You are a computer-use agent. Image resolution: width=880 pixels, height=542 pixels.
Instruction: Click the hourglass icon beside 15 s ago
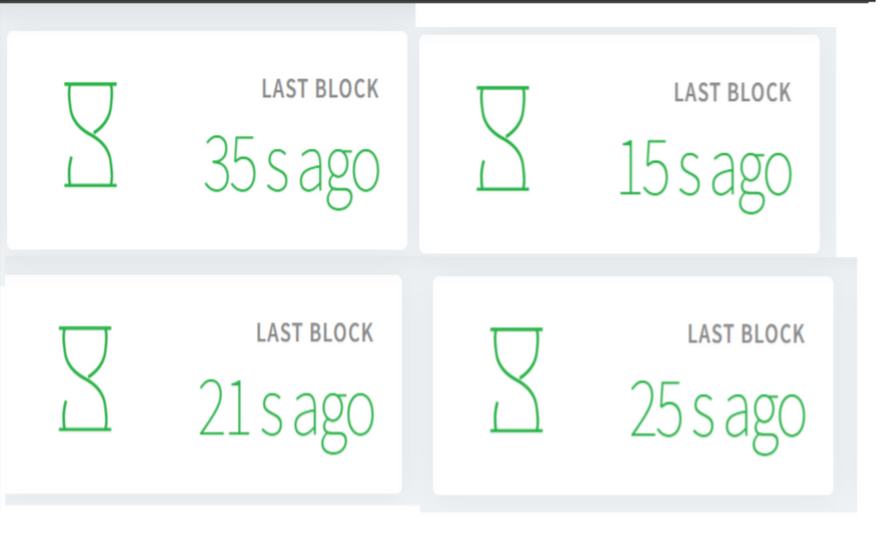[x=503, y=139]
